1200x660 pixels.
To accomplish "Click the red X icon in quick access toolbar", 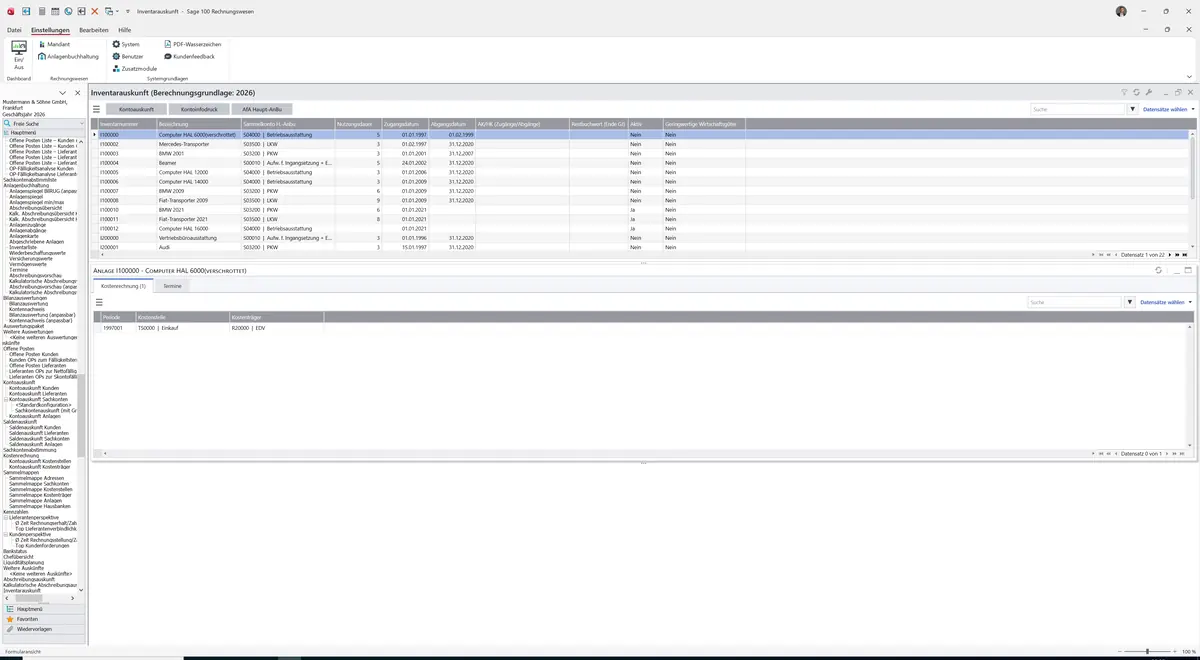I will tap(95, 11).
